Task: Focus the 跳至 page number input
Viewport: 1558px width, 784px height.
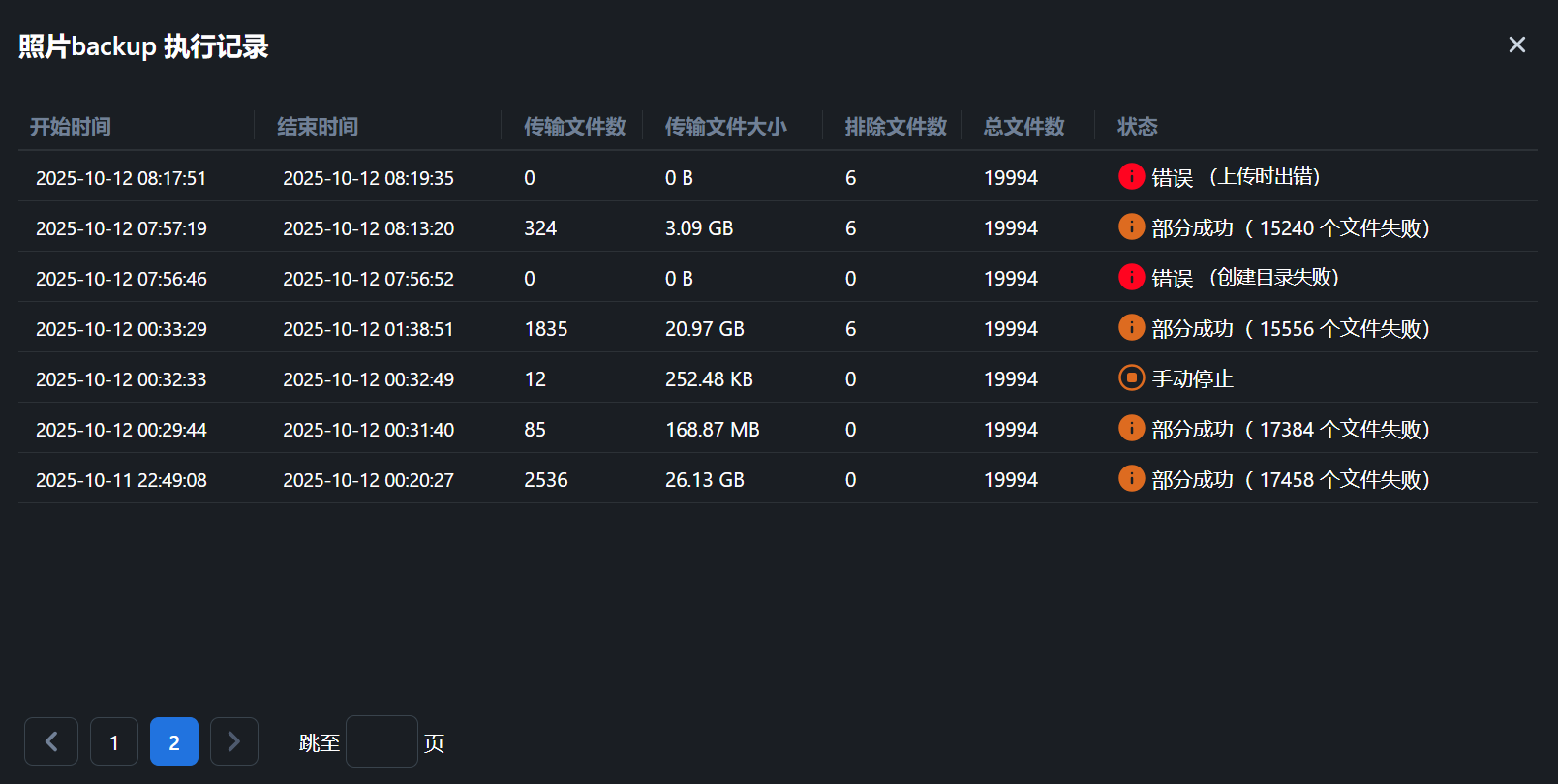Action: pyautogui.click(x=382, y=741)
